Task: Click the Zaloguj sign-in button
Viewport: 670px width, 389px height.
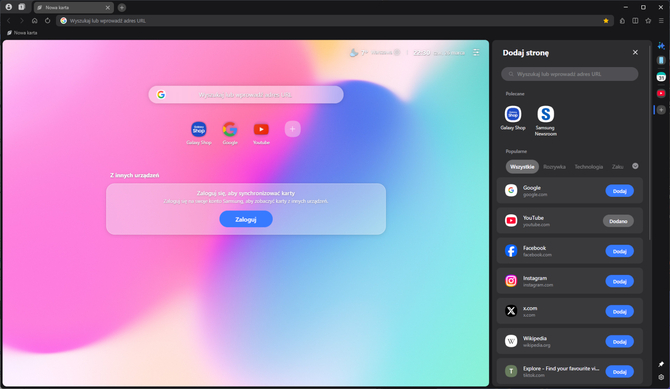Action: pos(246,219)
